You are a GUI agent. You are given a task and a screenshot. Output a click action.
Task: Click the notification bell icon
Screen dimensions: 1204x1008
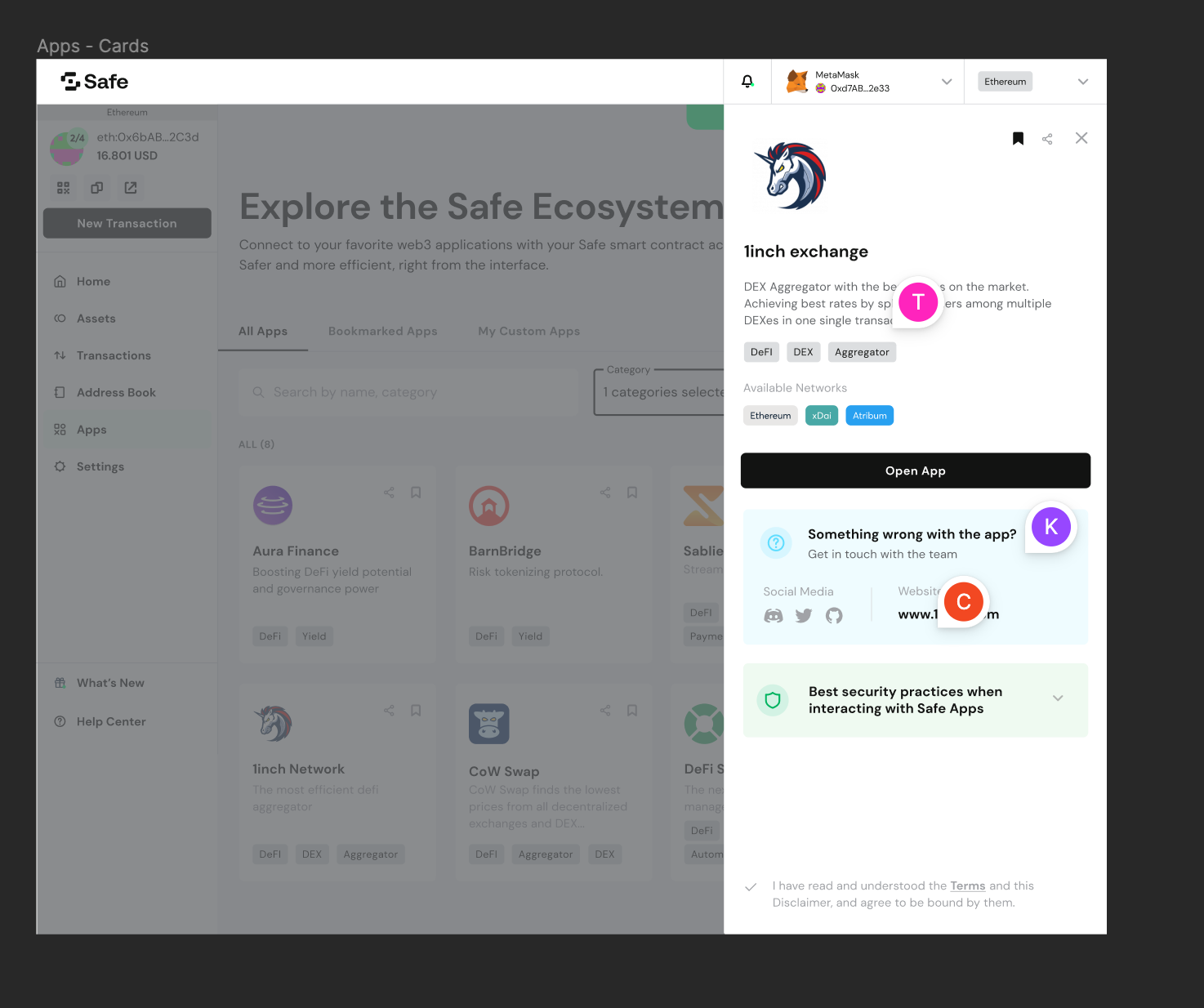click(x=747, y=82)
